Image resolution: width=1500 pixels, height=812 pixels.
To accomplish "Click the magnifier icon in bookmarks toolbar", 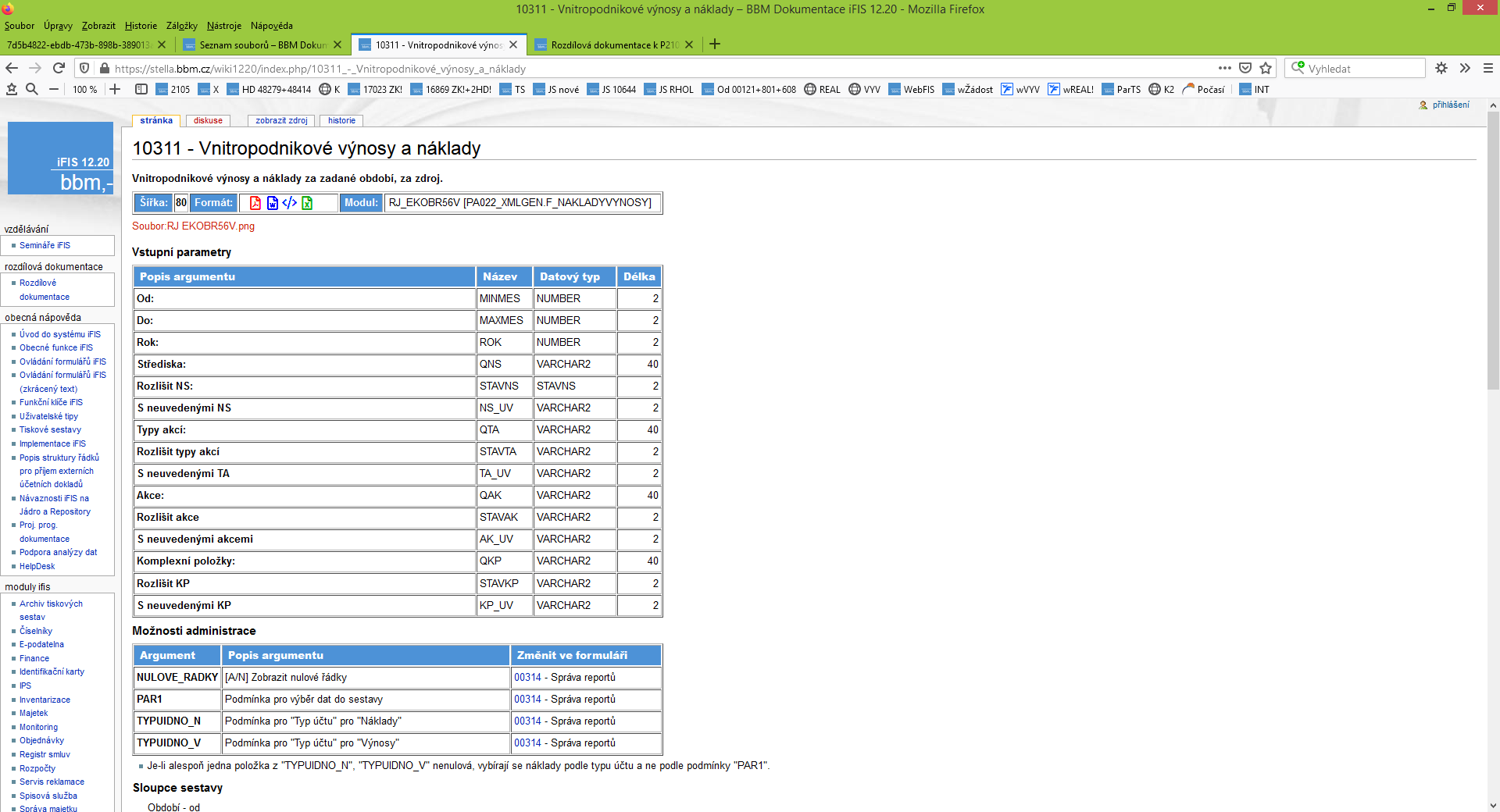I will [x=32, y=89].
